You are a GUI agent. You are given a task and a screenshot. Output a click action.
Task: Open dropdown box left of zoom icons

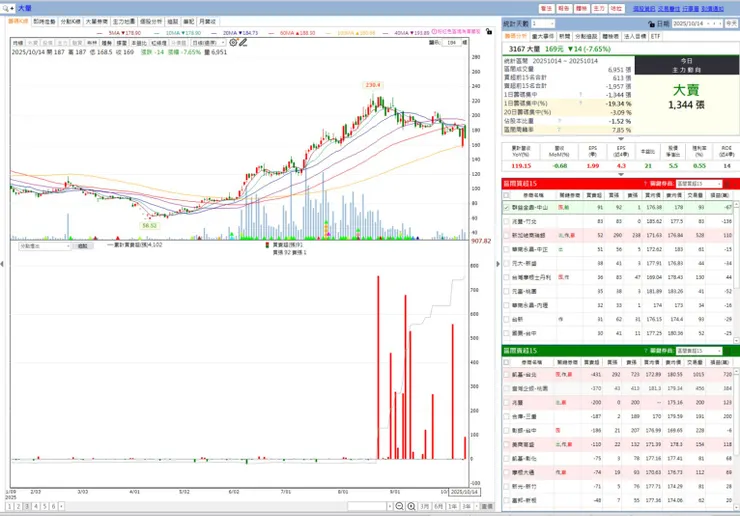(x=370, y=506)
